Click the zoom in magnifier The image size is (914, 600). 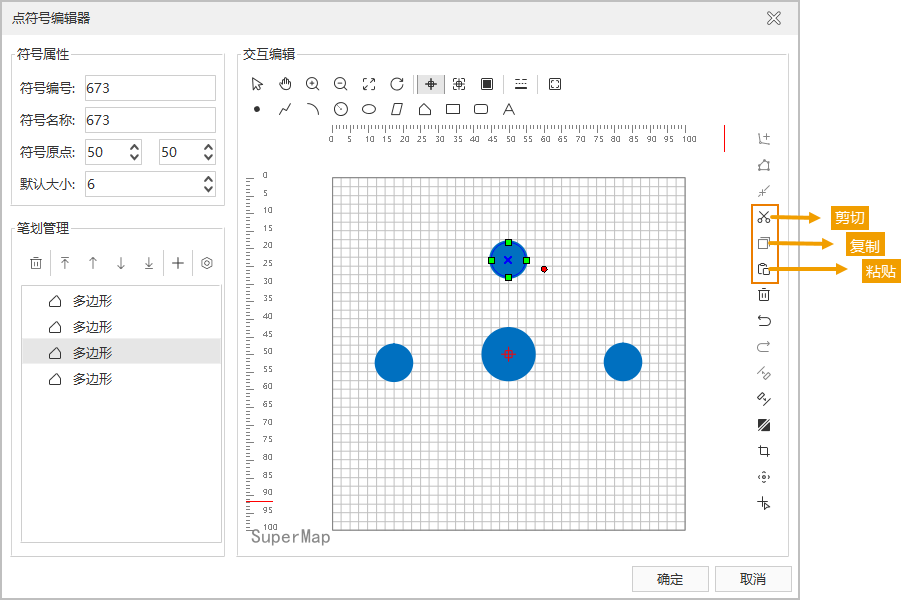tap(312, 84)
